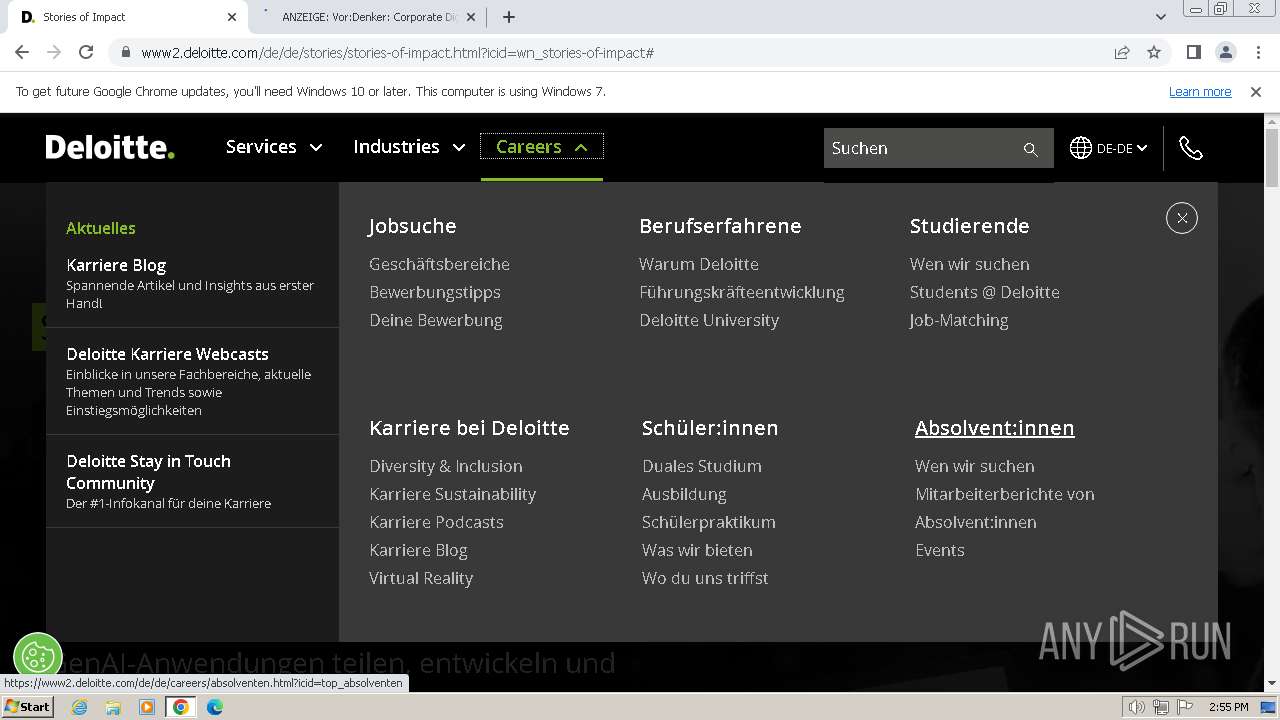Screen dimensions: 1280x720
Task: Click the browser back arrow
Action: tap(22, 52)
